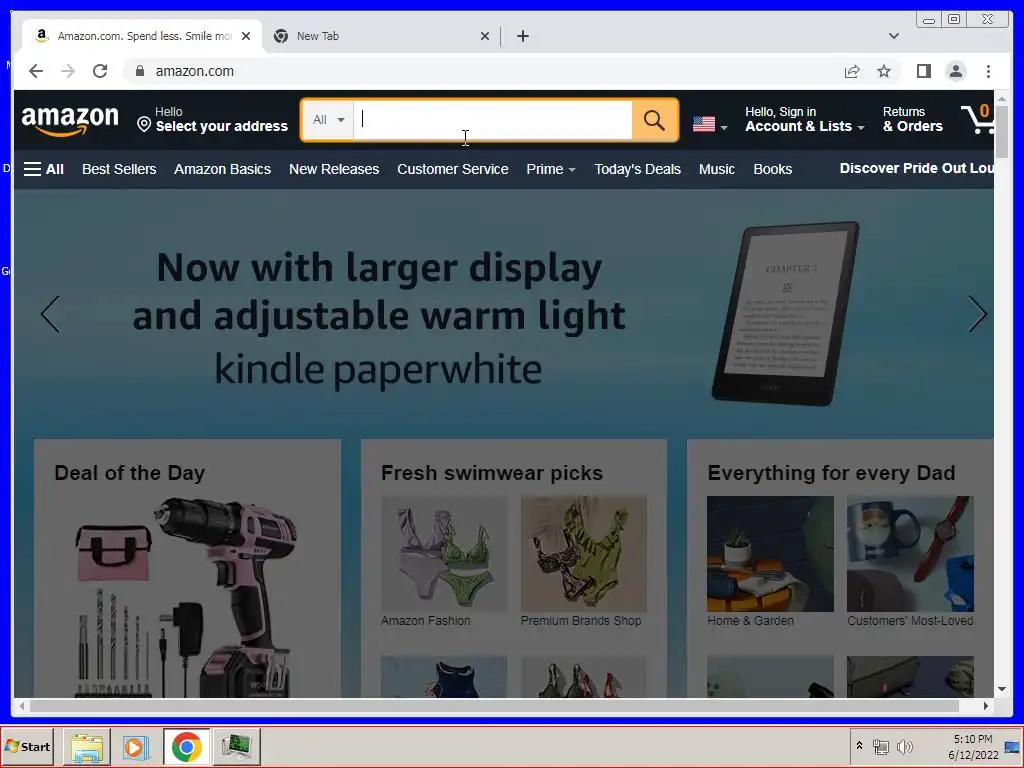The width and height of the screenshot is (1024, 768).
Task: Click the Amazon logo in header
Action: pyautogui.click(x=70, y=121)
